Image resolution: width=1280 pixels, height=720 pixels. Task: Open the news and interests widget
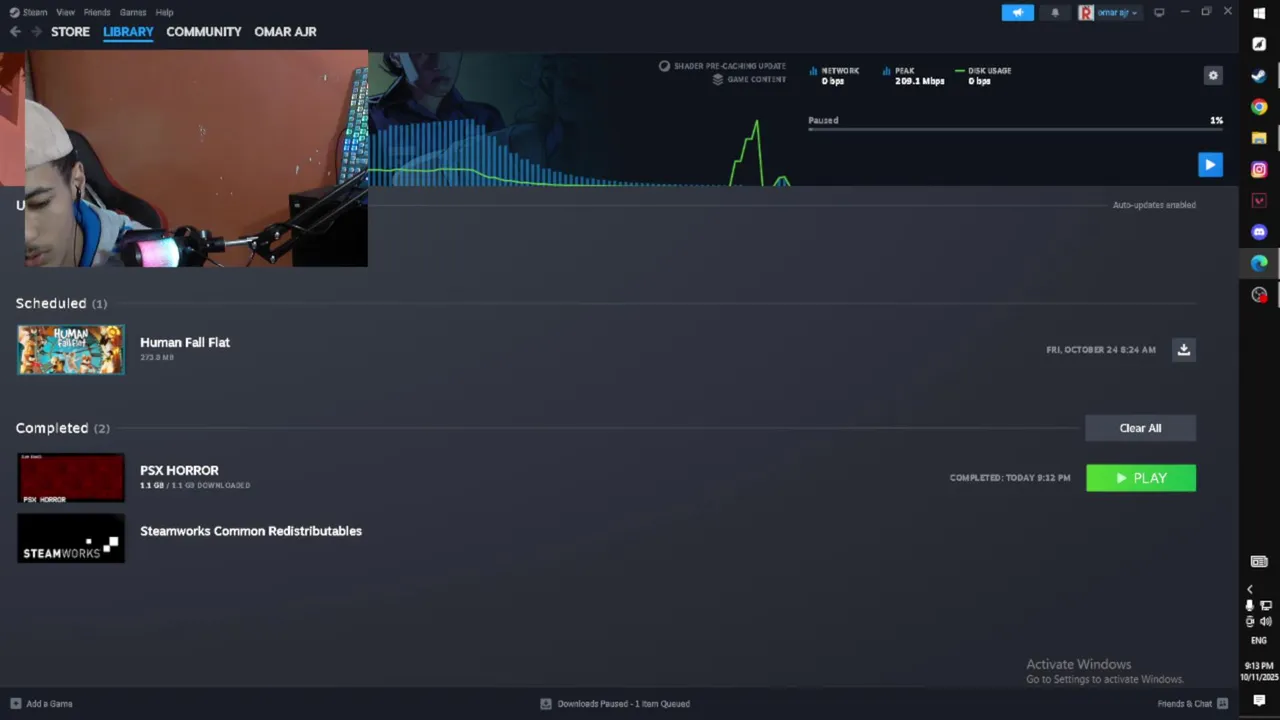click(1259, 562)
